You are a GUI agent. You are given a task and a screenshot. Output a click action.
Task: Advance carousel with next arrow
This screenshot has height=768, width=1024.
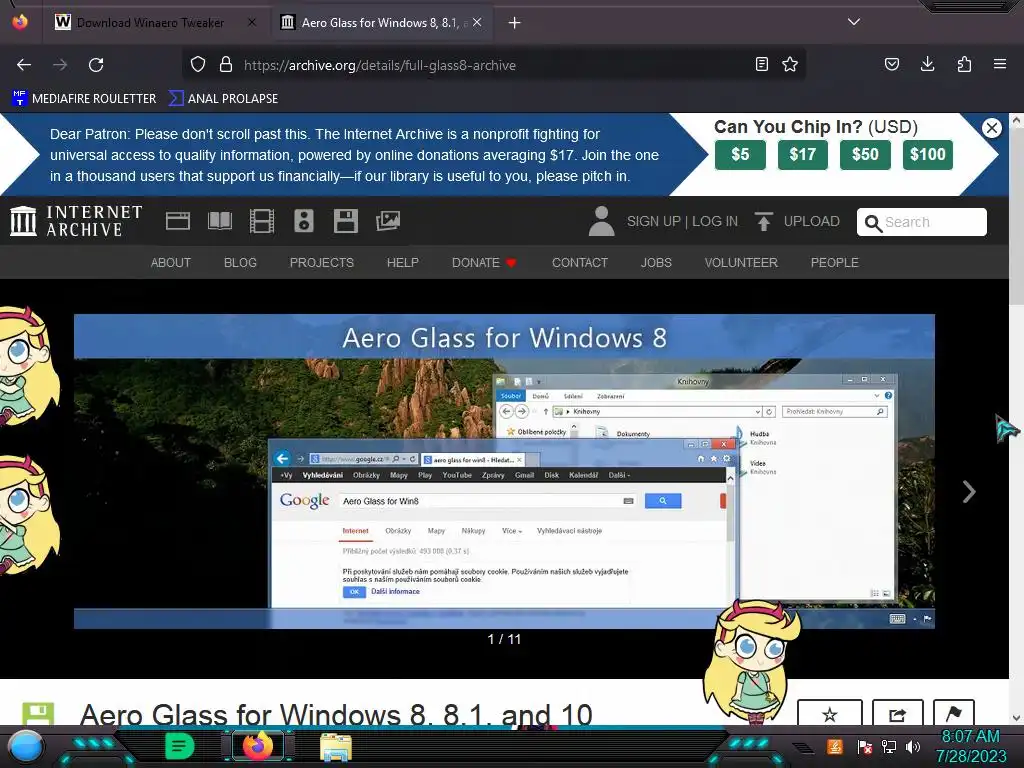click(x=969, y=492)
